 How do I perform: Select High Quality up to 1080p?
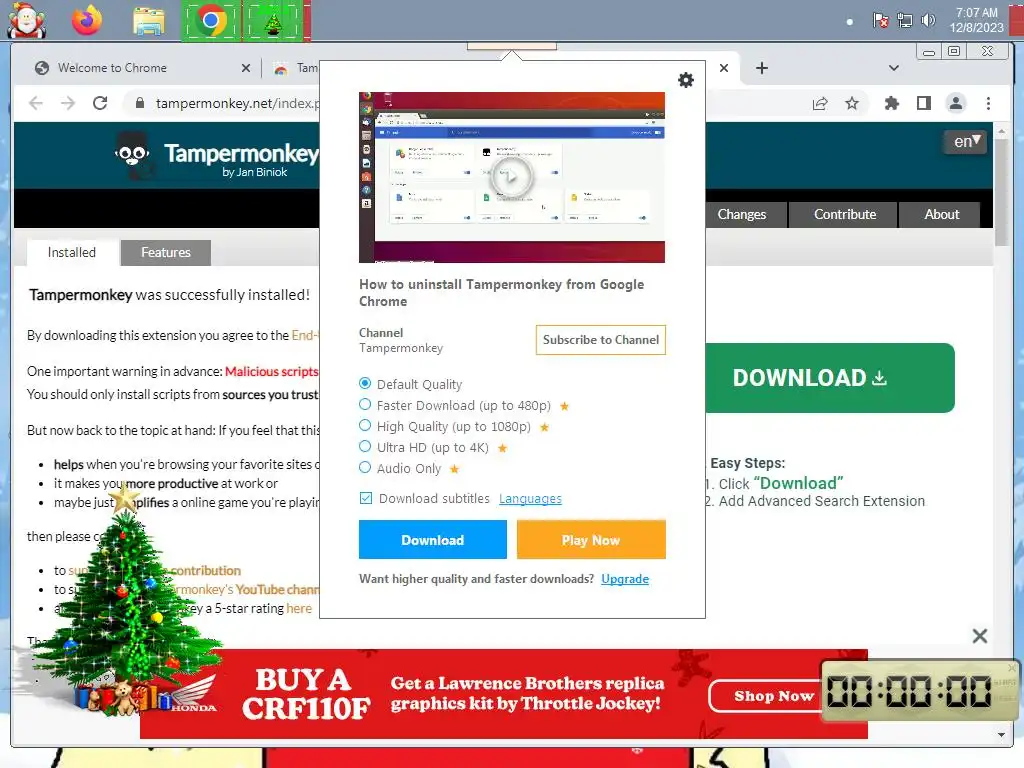point(365,426)
